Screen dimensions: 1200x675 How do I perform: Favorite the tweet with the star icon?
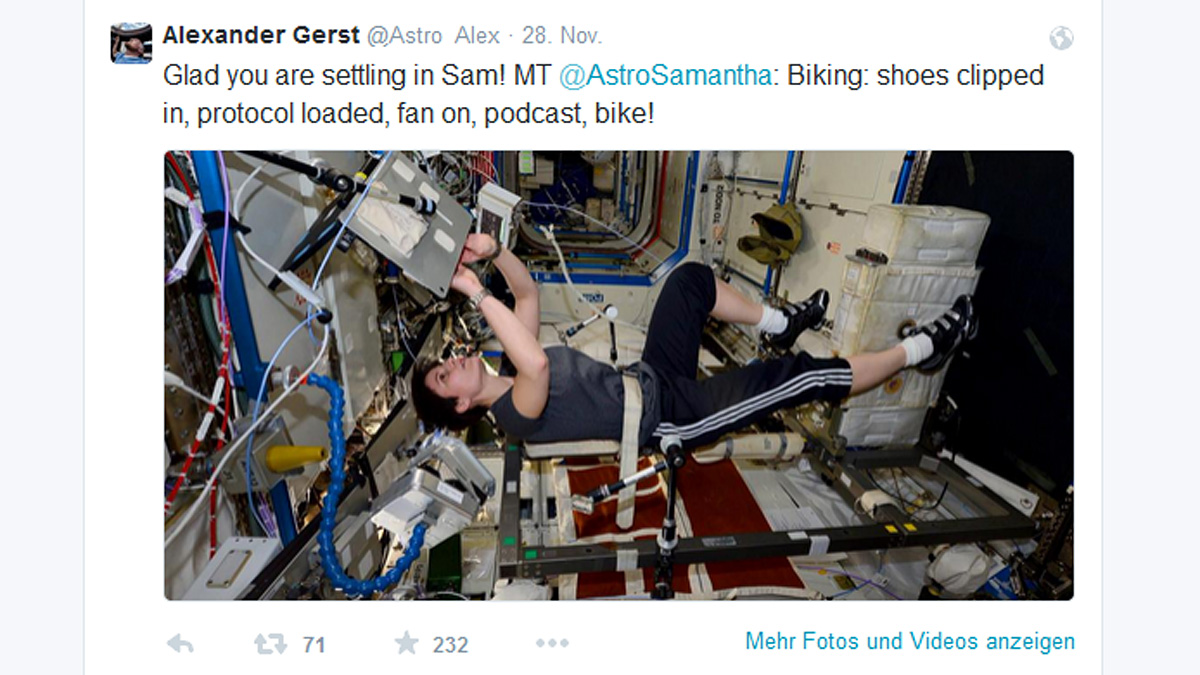(x=406, y=643)
